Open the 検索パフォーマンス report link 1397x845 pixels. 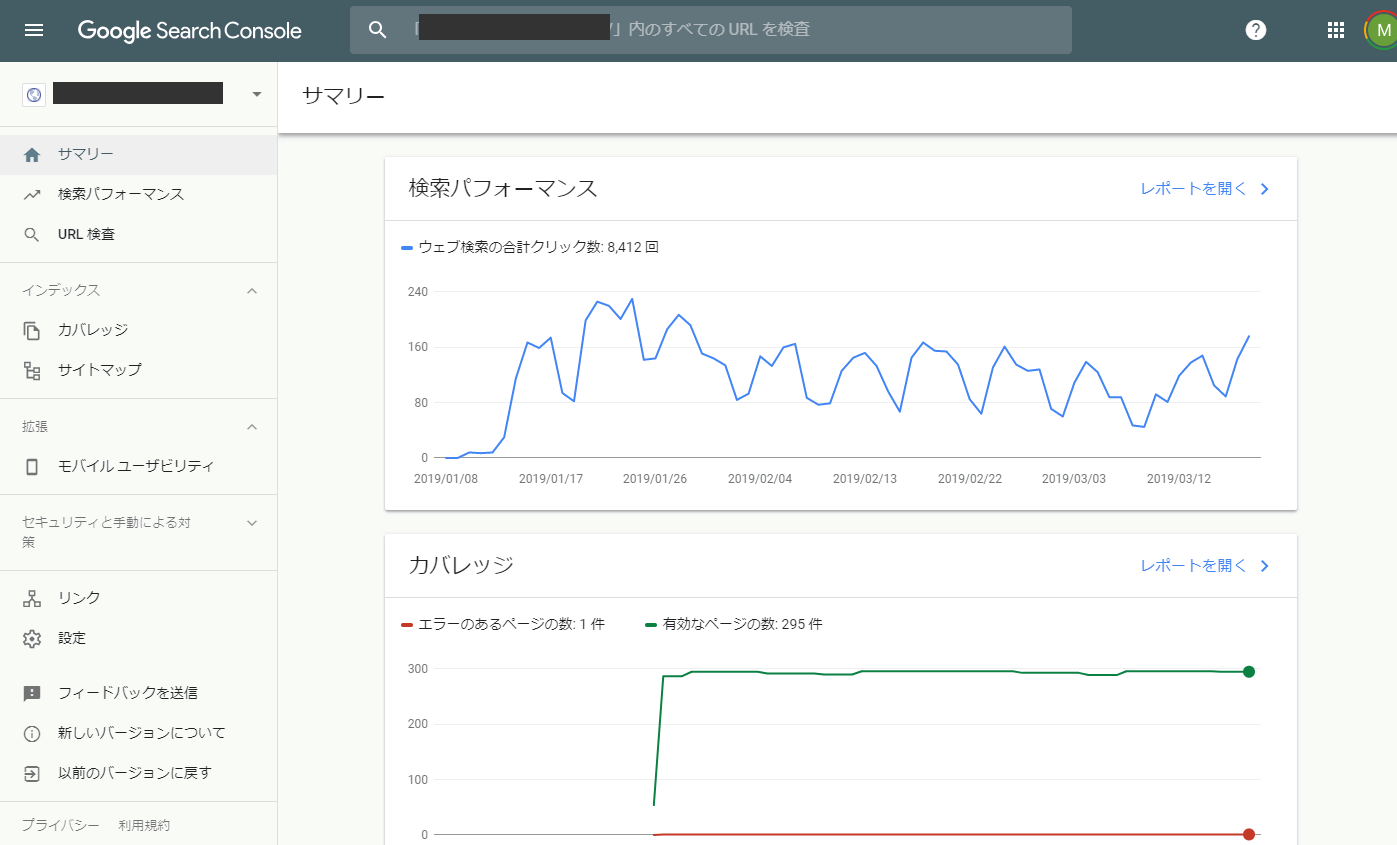(1204, 189)
